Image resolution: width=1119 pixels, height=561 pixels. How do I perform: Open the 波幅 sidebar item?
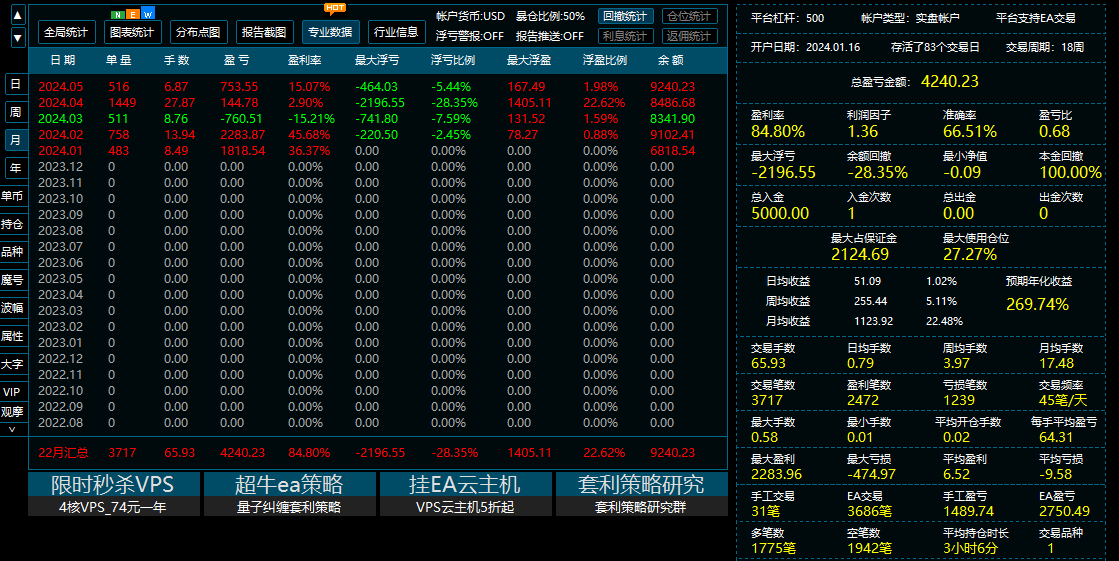click(x=12, y=308)
